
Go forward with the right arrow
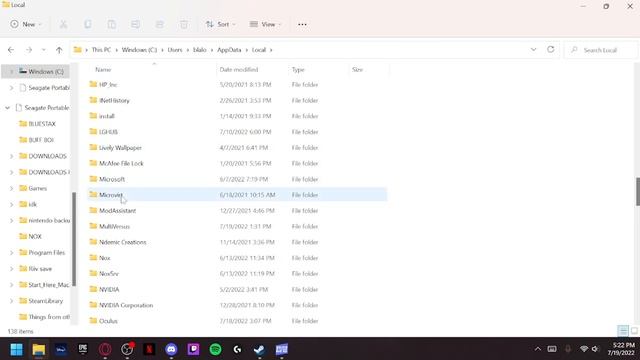pos(29,50)
